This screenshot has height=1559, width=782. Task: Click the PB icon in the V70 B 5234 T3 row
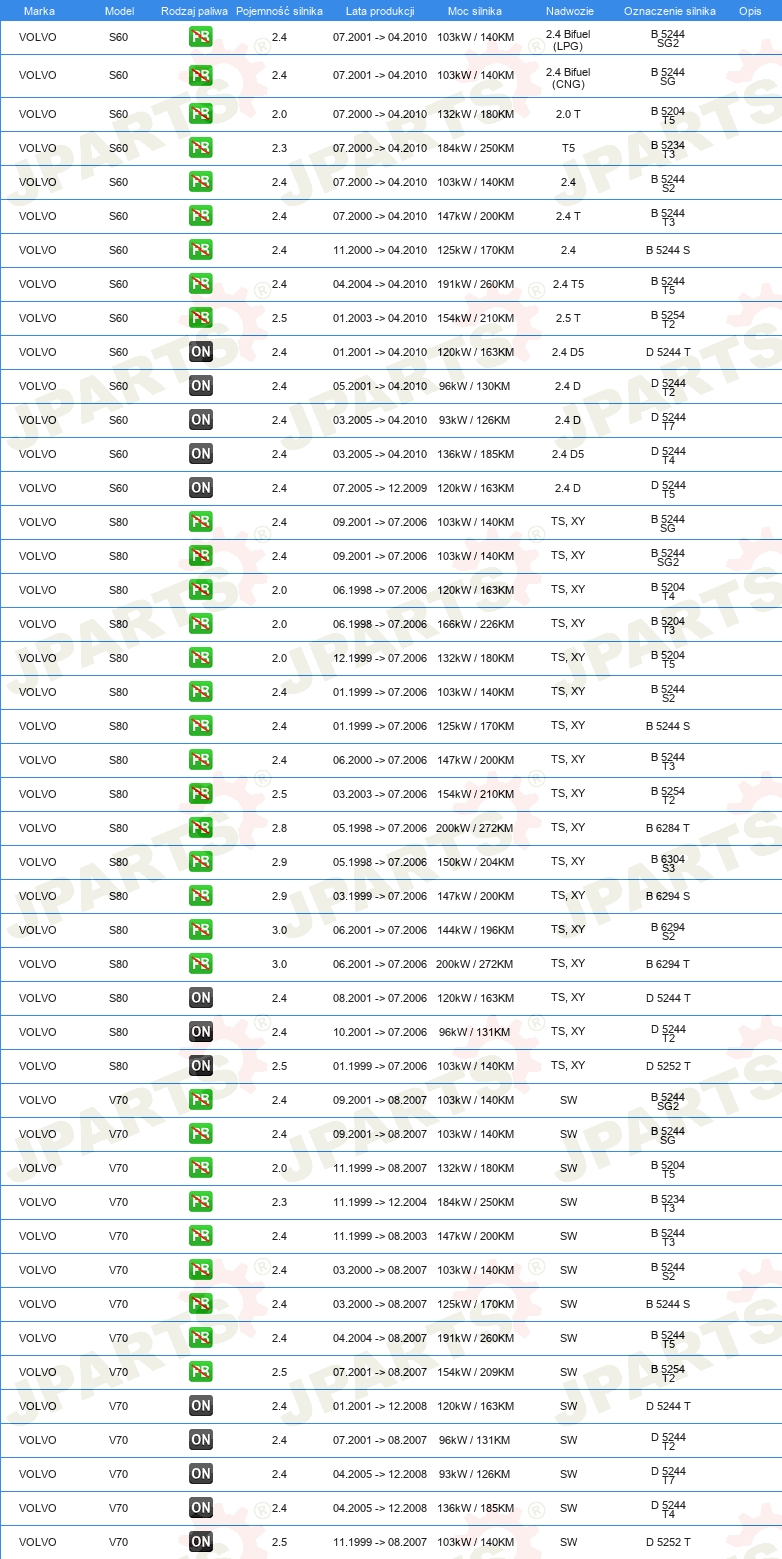[201, 1202]
